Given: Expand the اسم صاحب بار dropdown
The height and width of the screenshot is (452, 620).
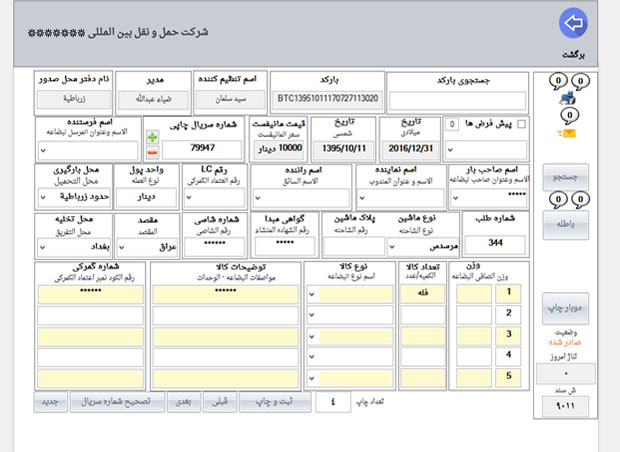Looking at the screenshot, I should (x=456, y=197).
